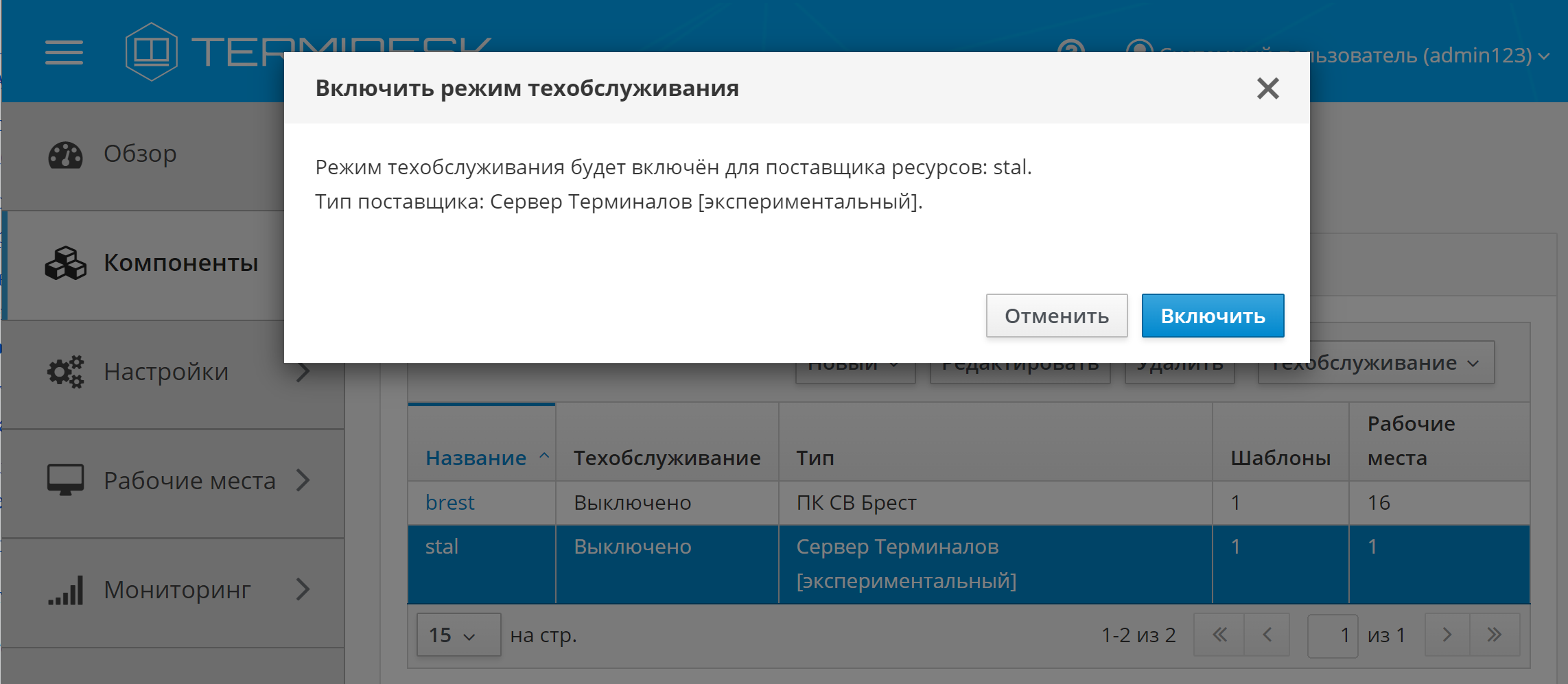Image resolution: width=1568 pixels, height=684 pixels.
Task: Click the Настройки gears icon
Action: pyautogui.click(x=65, y=372)
